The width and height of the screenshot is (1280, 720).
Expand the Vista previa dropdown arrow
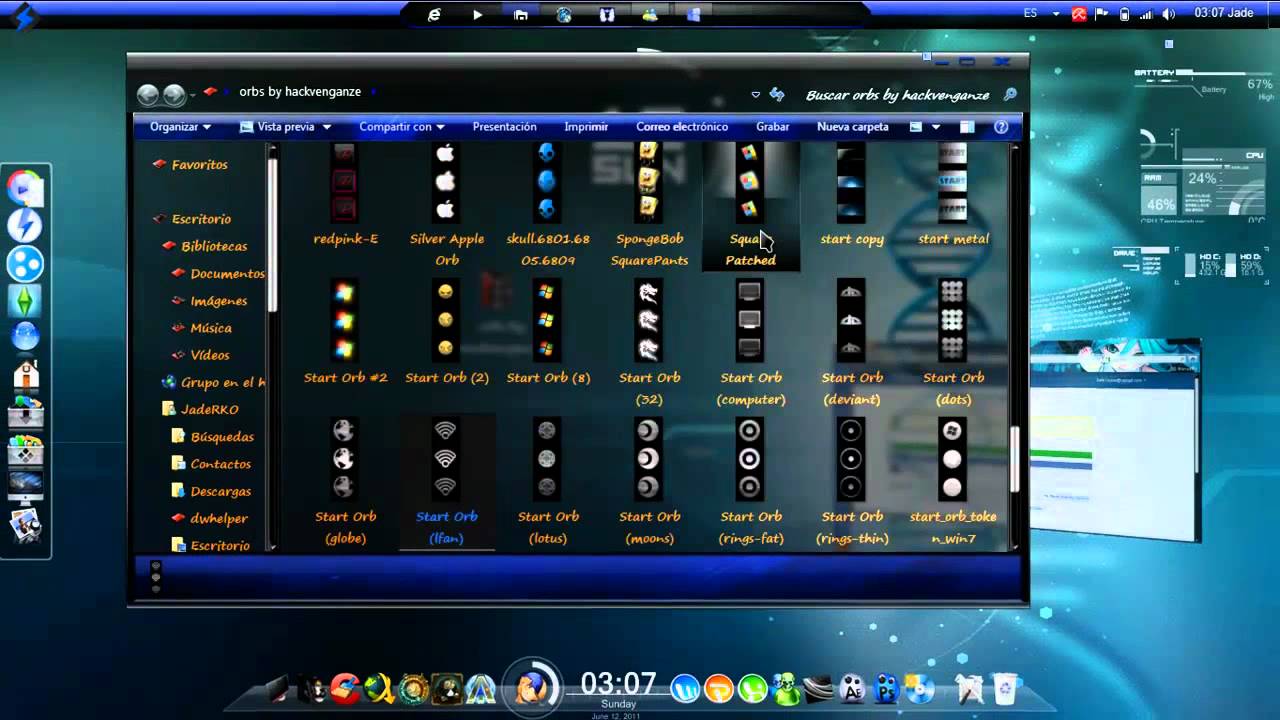(x=326, y=127)
